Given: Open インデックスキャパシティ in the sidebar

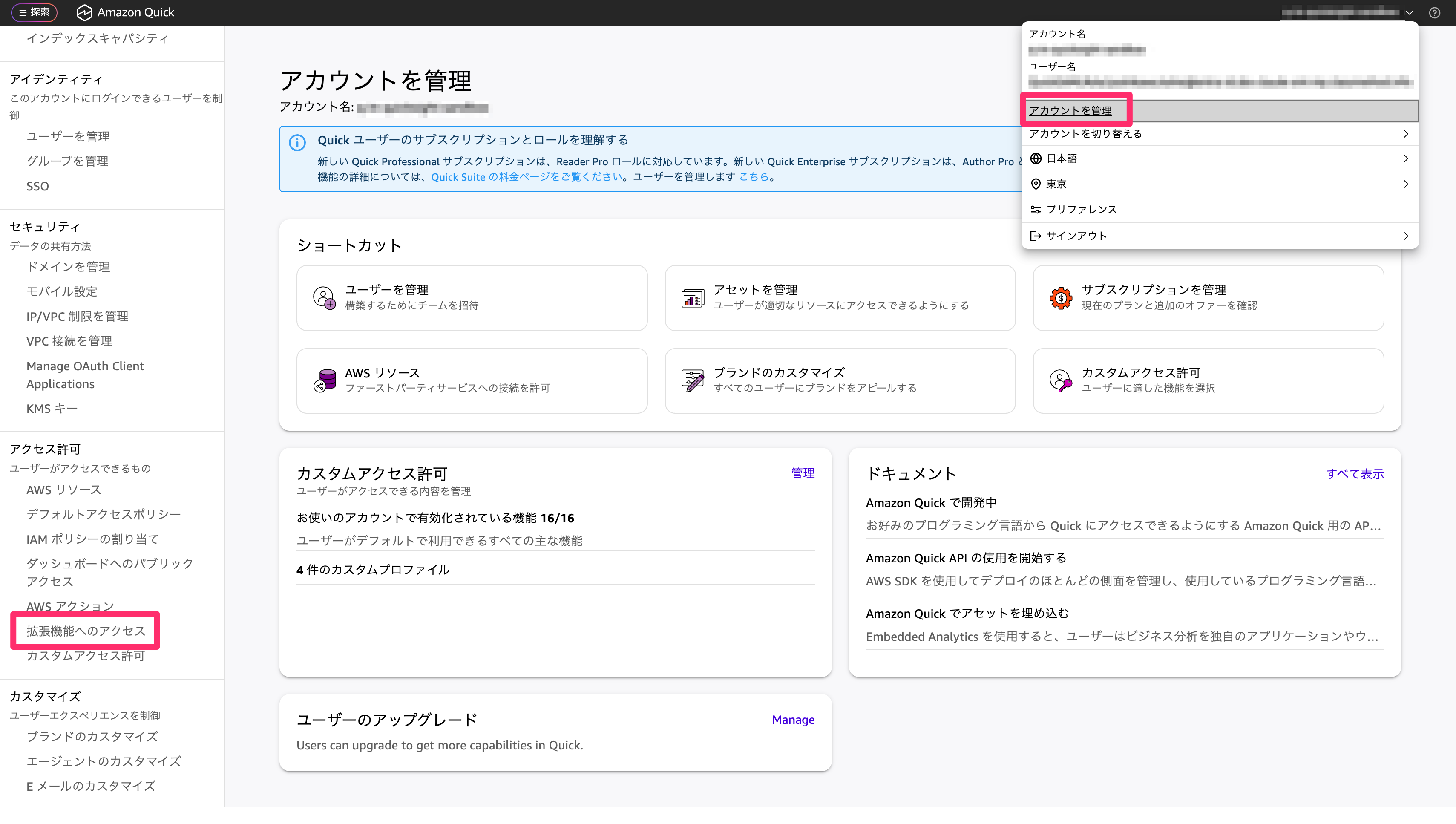Looking at the screenshot, I should 97,38.
